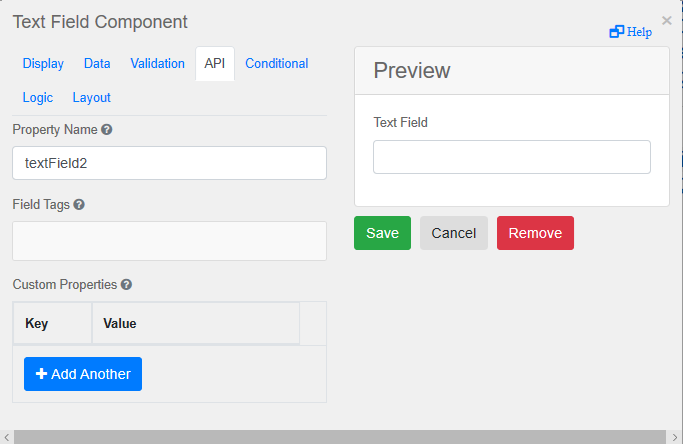
Task: Add another custom property row
Action: click(83, 374)
